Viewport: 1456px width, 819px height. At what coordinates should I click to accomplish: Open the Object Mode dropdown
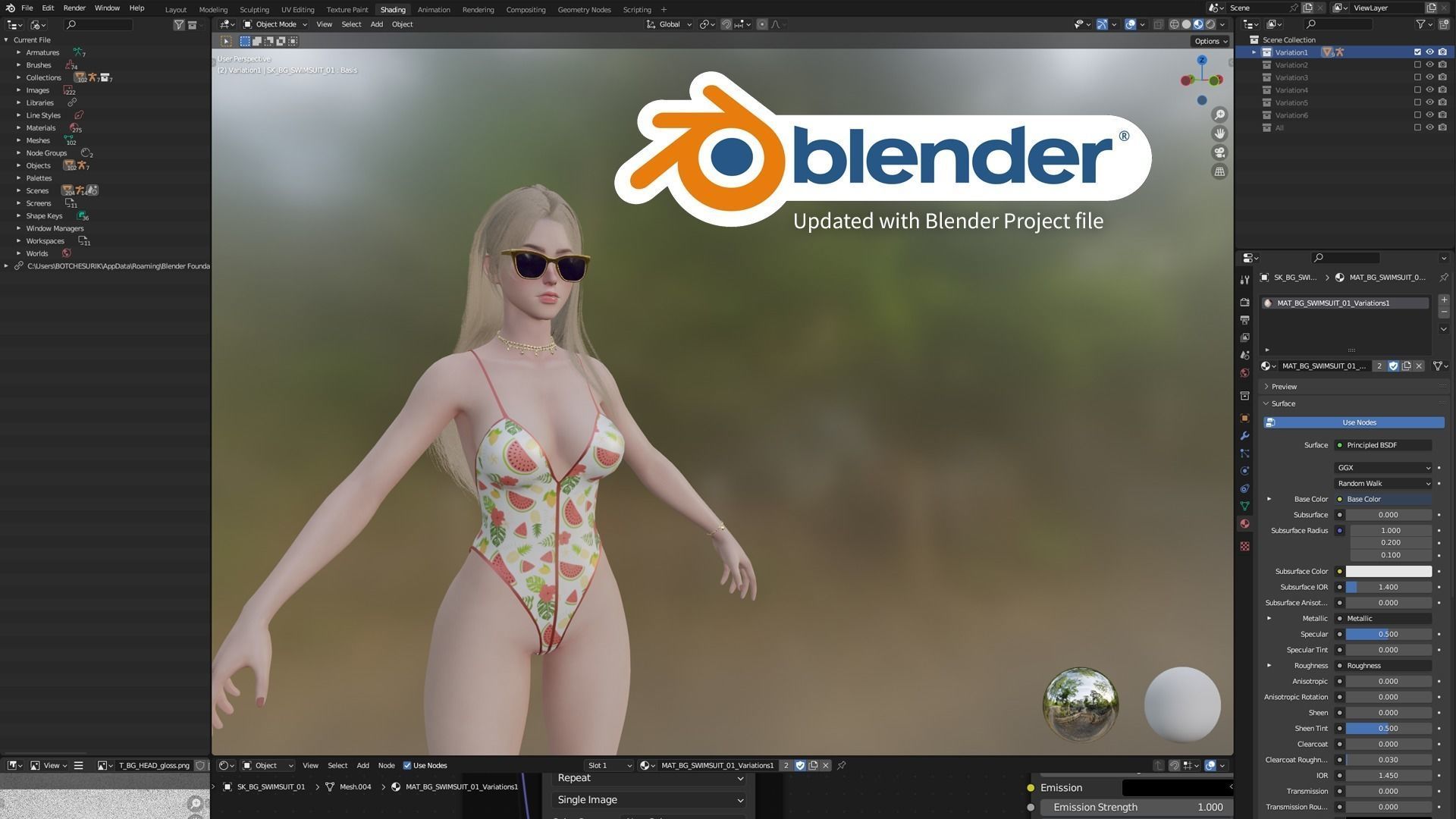click(275, 24)
